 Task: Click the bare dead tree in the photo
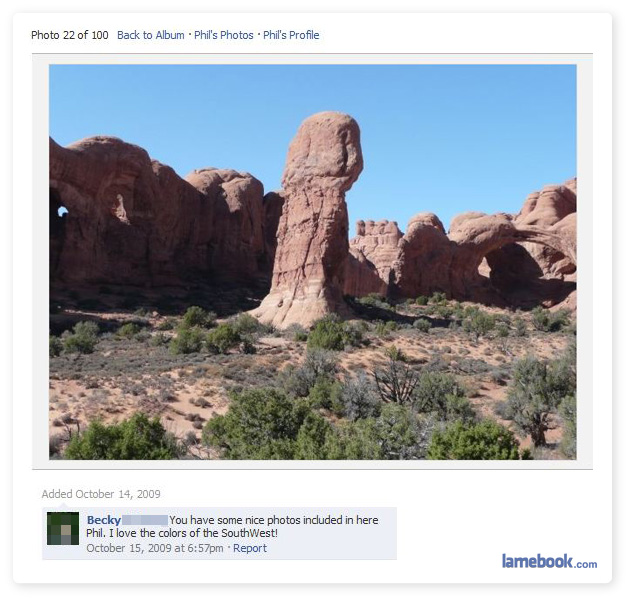(396, 380)
